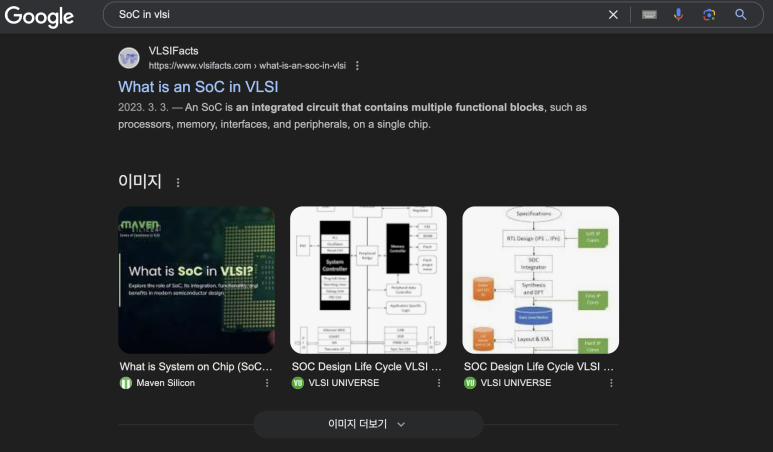
Task: Click Maven Silicon source icon
Action: (126, 383)
